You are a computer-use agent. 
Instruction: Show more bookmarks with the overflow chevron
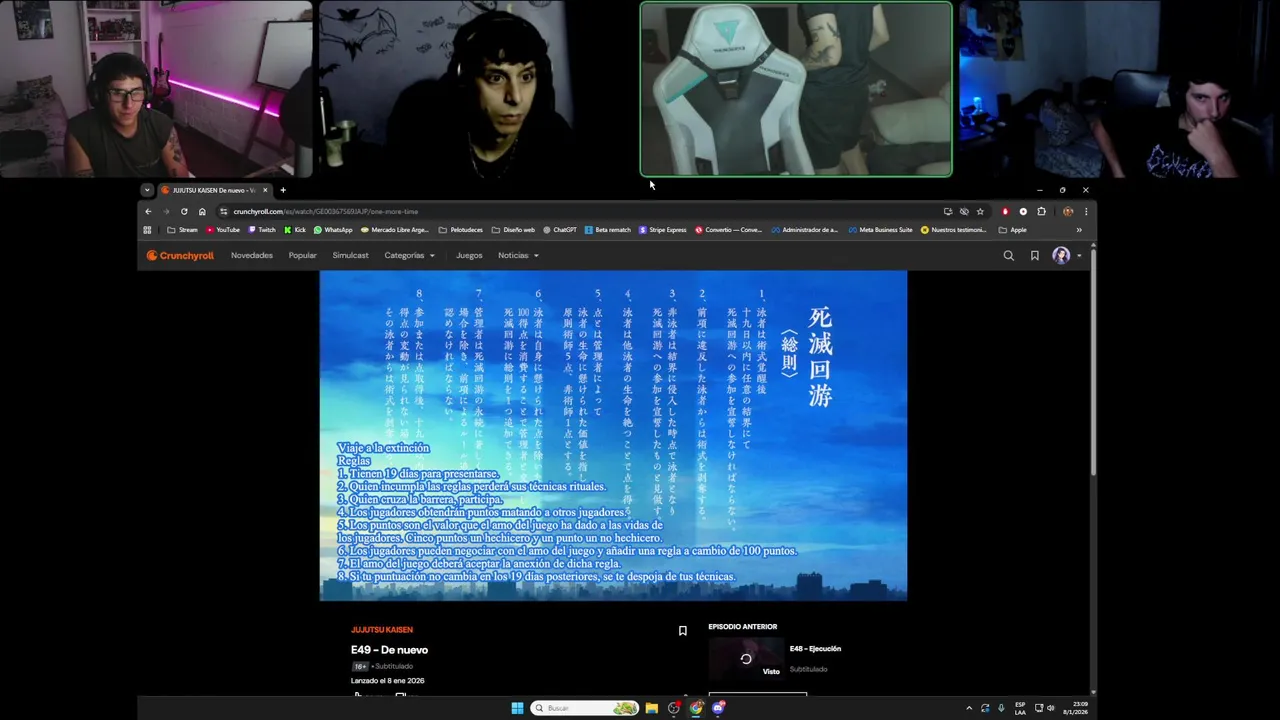coord(1079,230)
